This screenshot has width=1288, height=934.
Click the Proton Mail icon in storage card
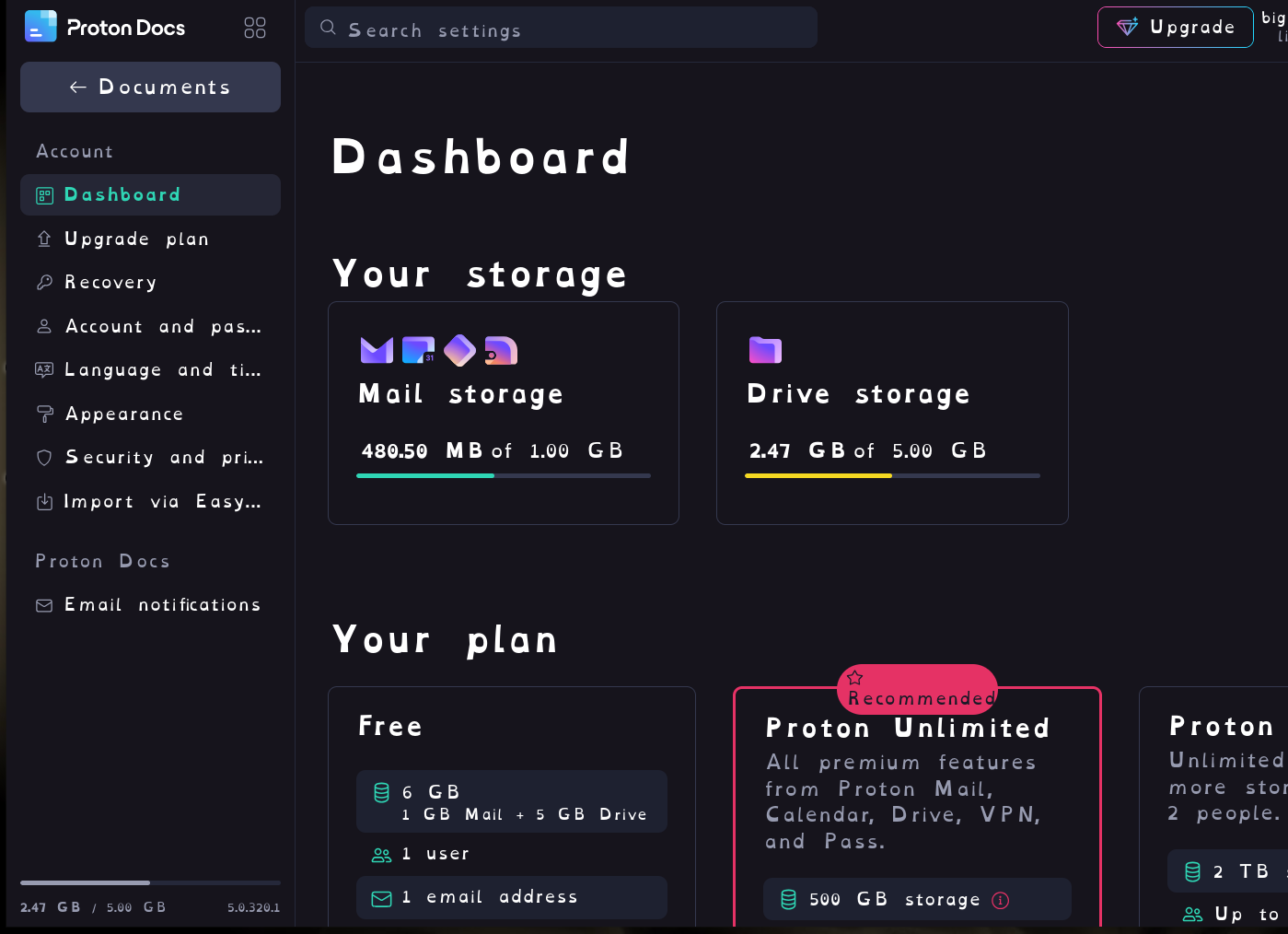point(377,350)
